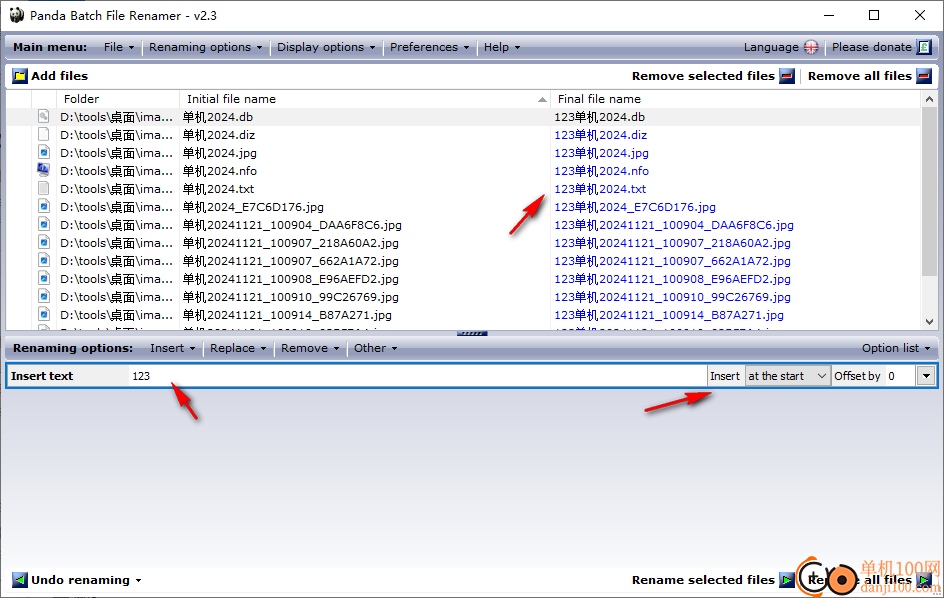
Task: Click the Final file name column header
Action: click(x=736, y=99)
